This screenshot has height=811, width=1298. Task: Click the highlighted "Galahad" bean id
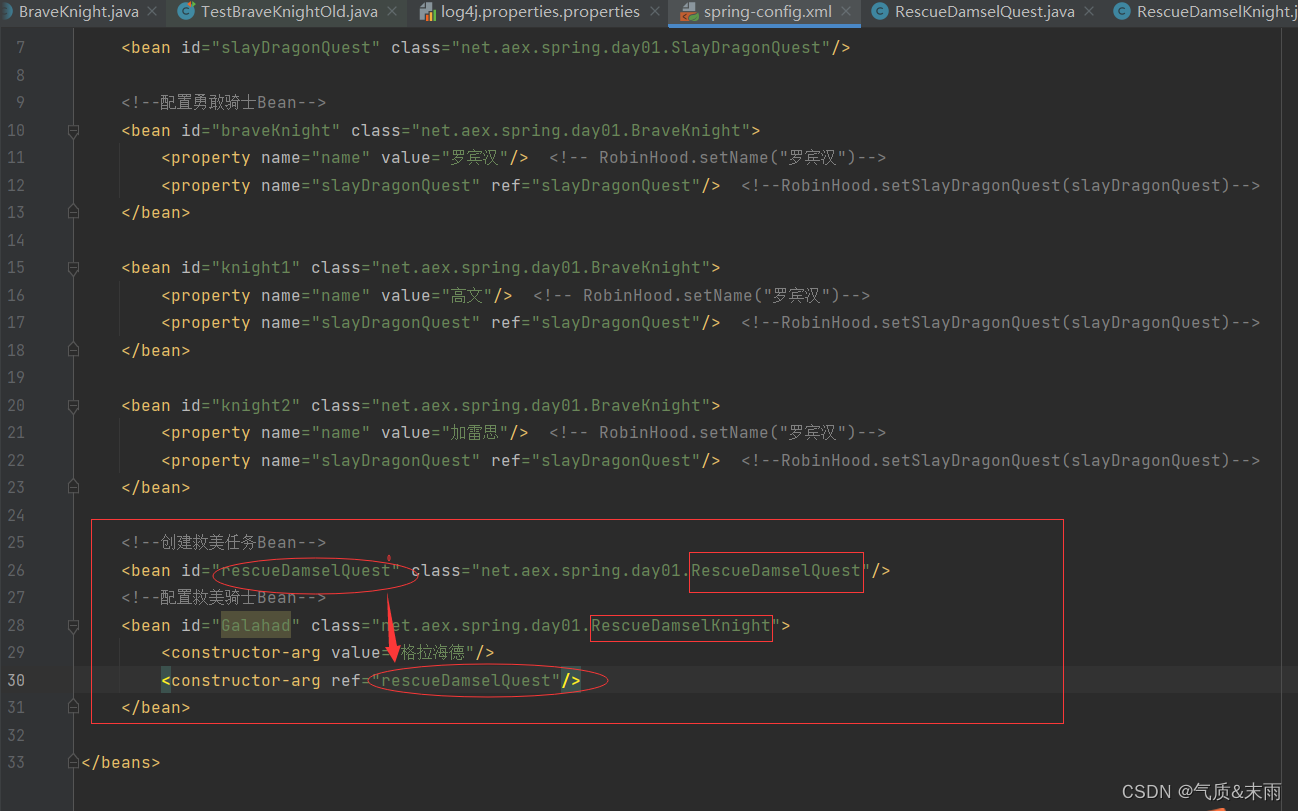tap(256, 625)
